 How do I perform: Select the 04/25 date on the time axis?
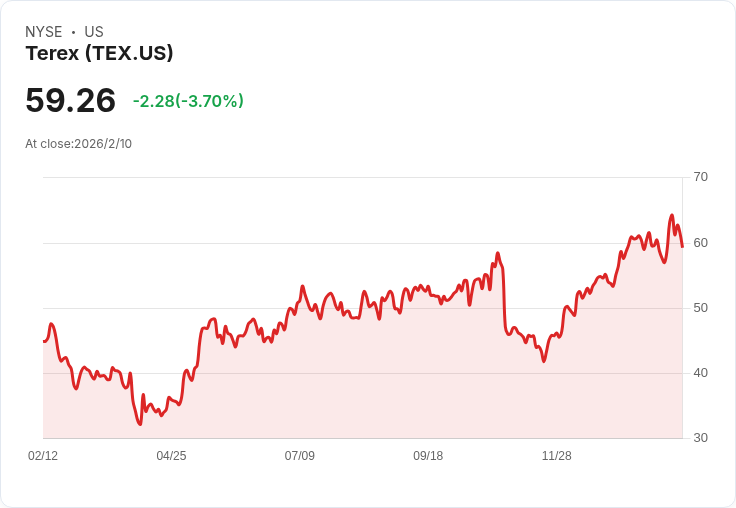(171, 456)
